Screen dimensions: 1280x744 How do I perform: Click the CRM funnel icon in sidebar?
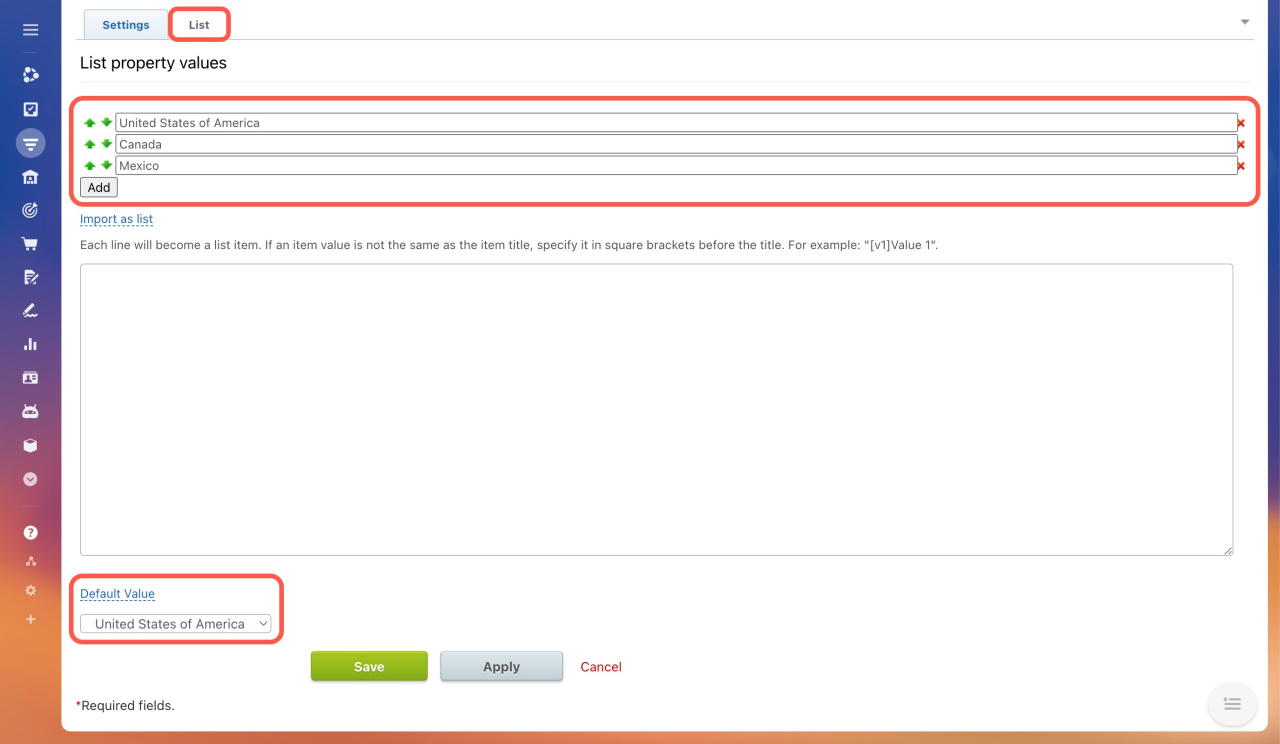pyautogui.click(x=30, y=143)
